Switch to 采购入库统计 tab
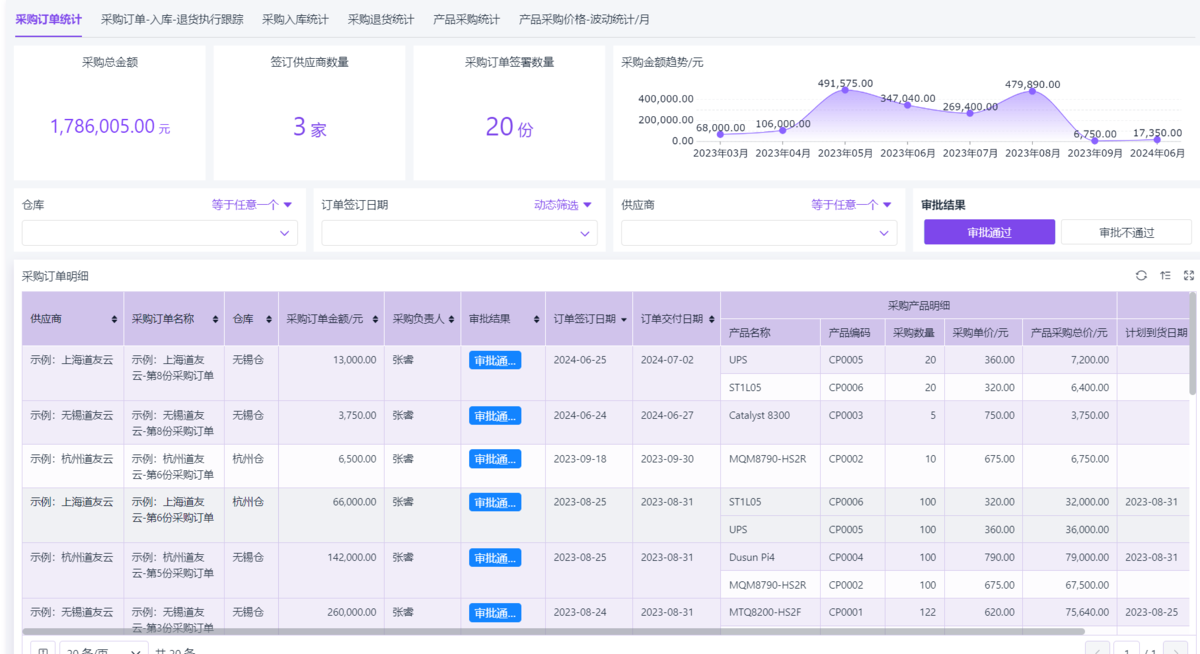The height and width of the screenshot is (654, 1200). tap(295, 19)
